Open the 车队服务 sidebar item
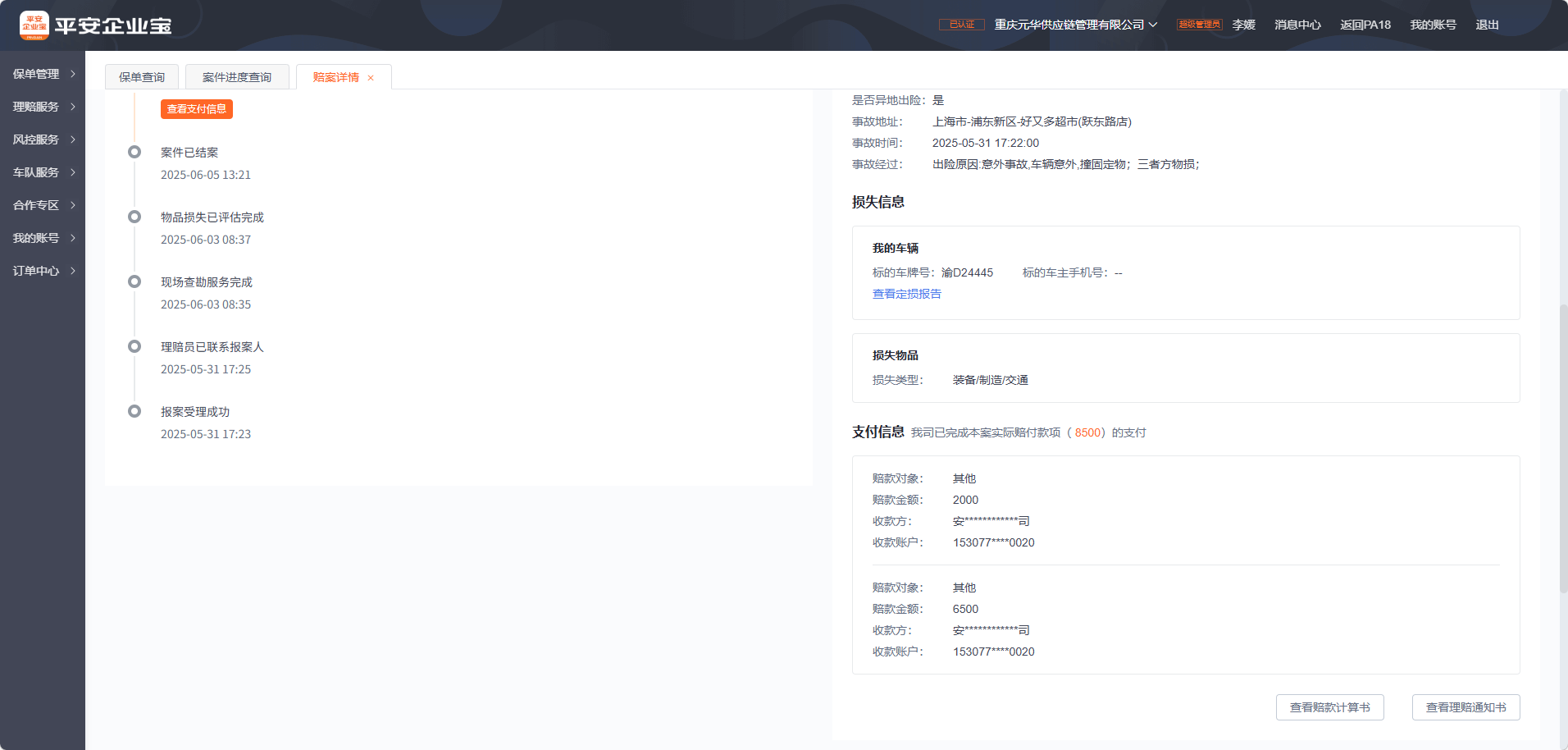Viewport: 1568px width, 750px height. click(x=43, y=172)
